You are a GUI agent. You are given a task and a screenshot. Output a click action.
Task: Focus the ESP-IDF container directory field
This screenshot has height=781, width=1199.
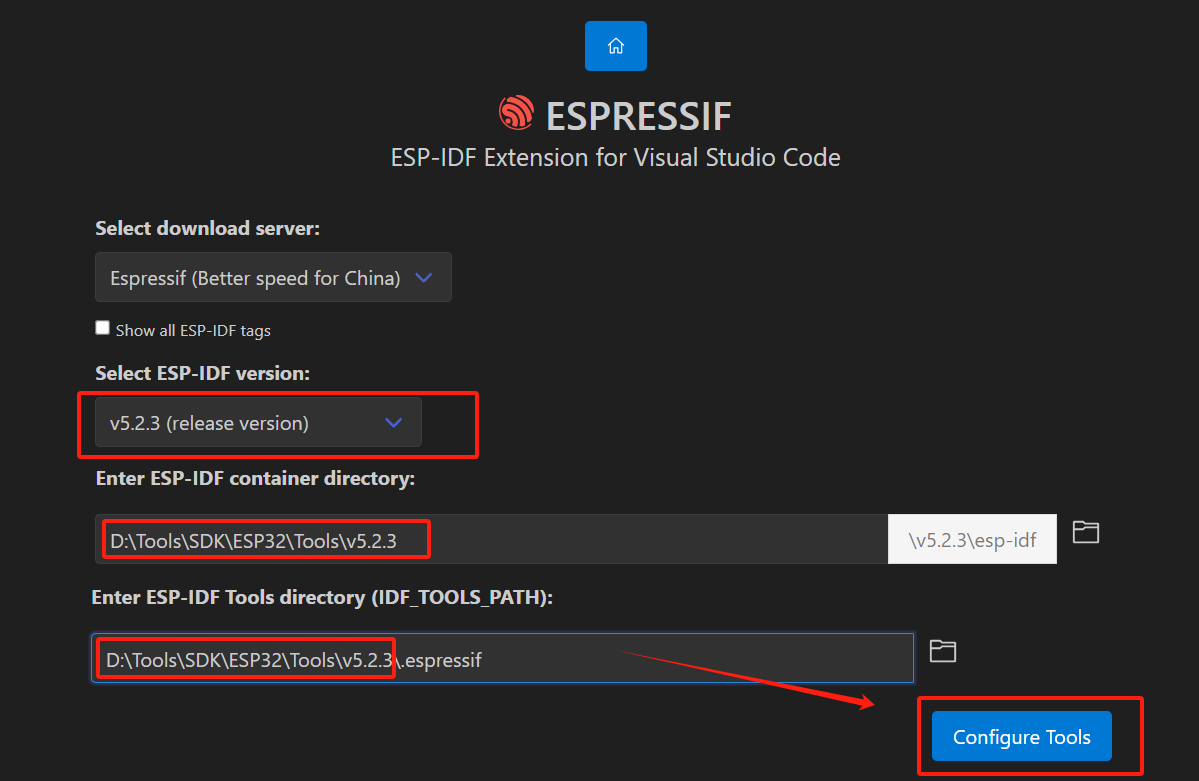point(491,540)
